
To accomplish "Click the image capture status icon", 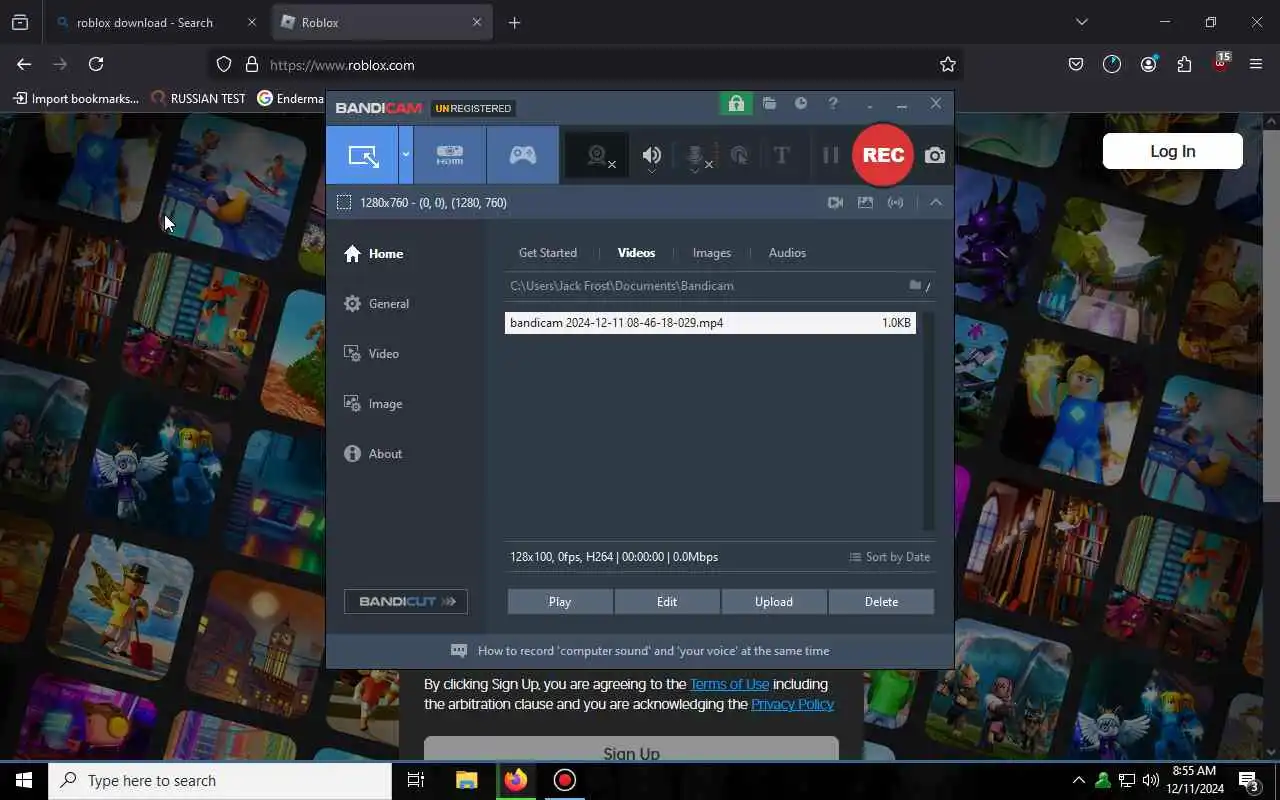I will (865, 202).
